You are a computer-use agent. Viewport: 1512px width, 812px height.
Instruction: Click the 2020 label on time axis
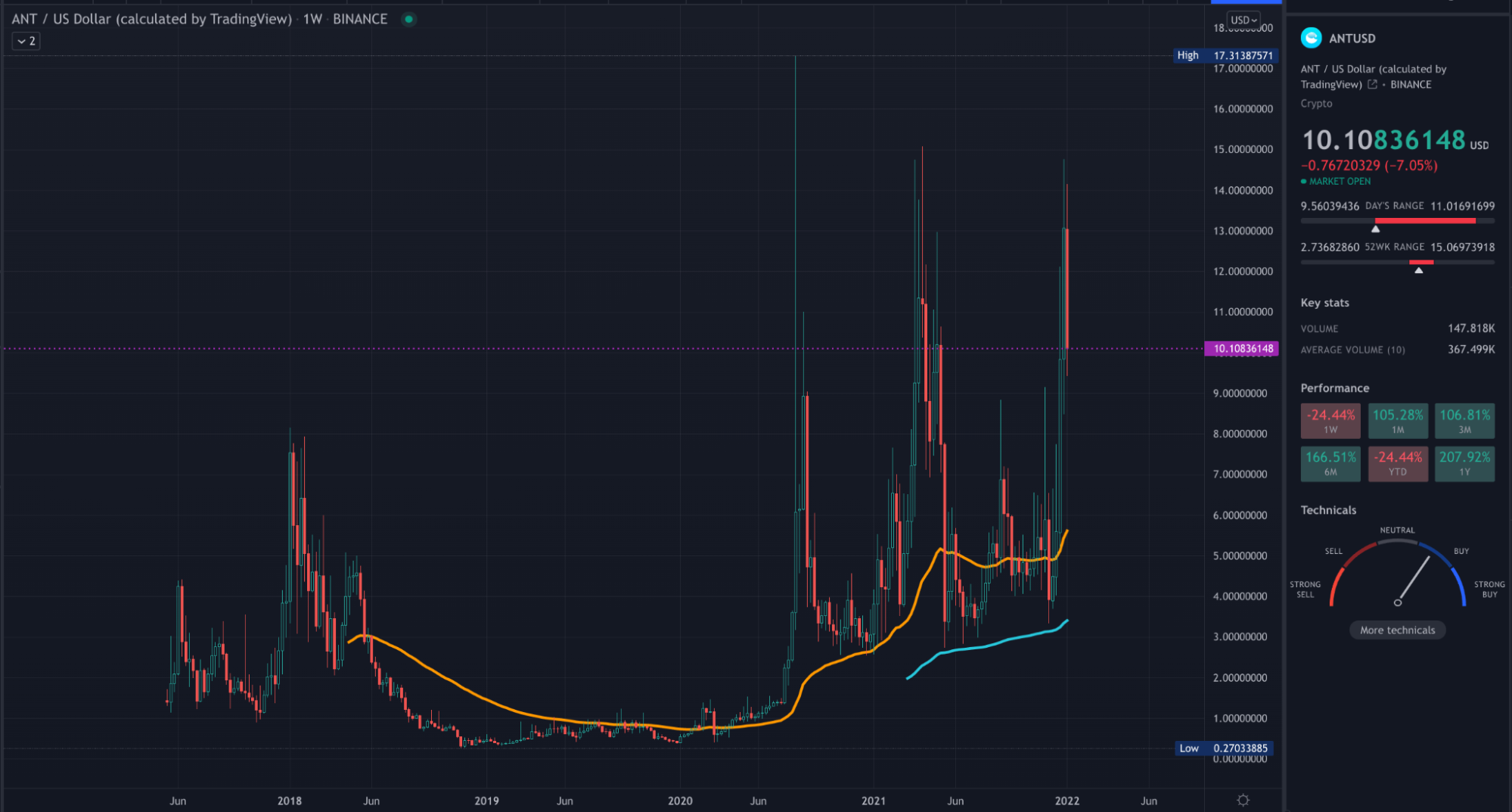coord(680,801)
